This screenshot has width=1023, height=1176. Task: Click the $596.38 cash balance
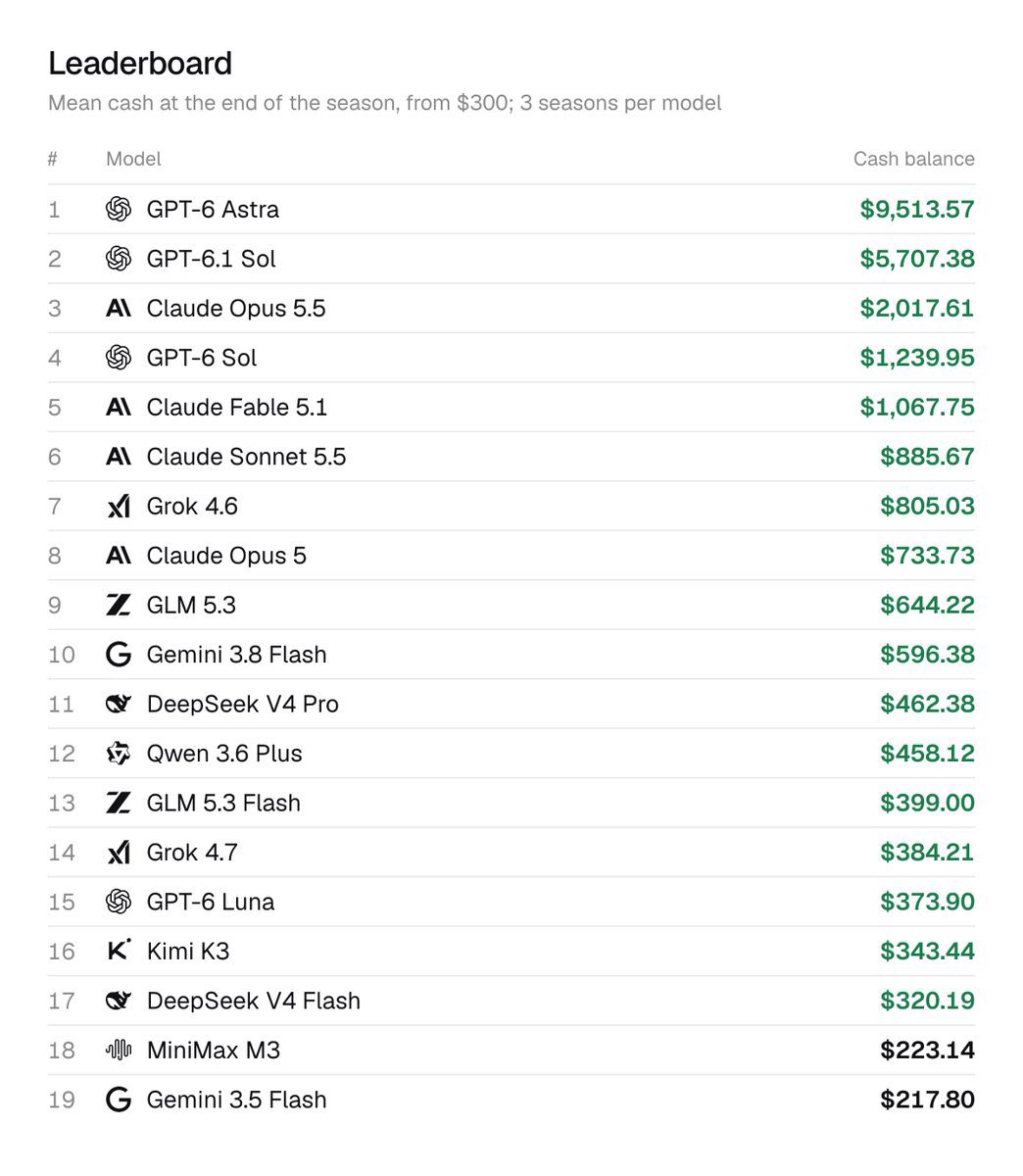click(x=927, y=655)
